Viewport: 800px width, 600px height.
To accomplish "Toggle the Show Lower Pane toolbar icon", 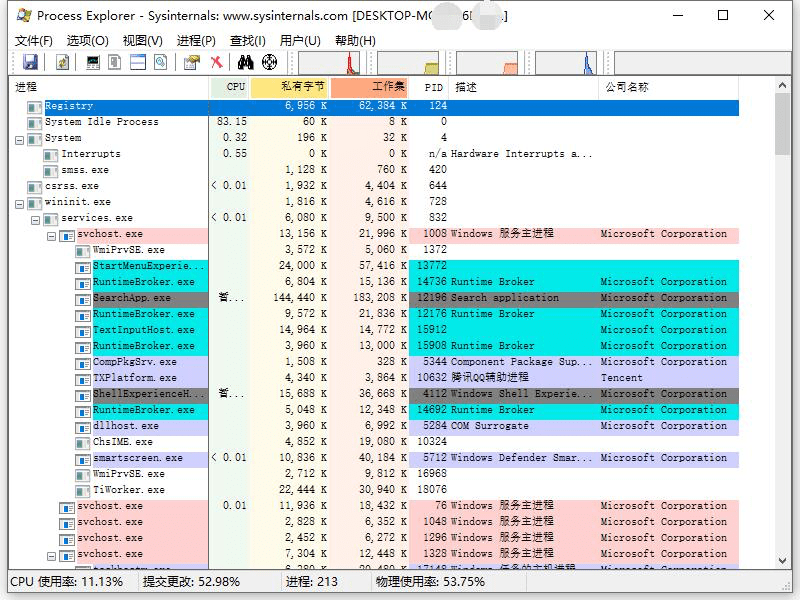I will (x=138, y=62).
